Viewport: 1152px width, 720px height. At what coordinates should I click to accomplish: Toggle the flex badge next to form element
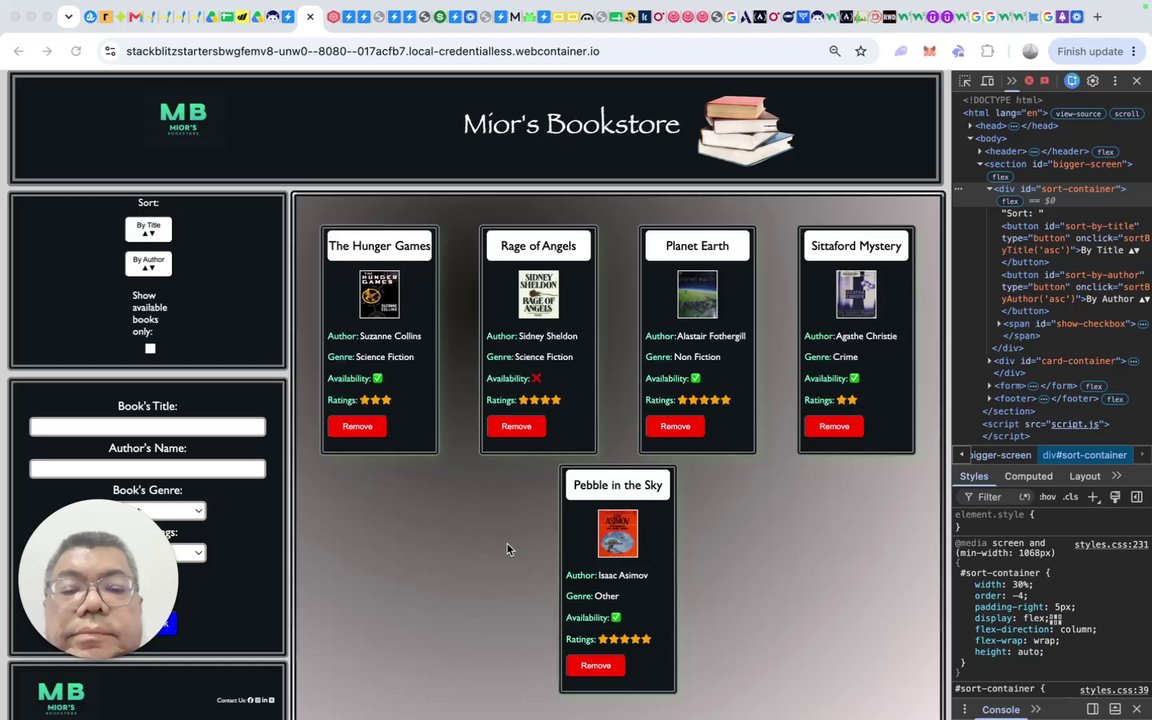click(1094, 386)
